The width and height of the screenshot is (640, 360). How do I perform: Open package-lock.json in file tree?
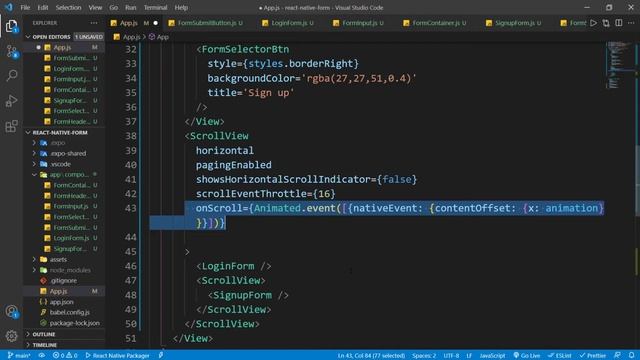click(74, 323)
